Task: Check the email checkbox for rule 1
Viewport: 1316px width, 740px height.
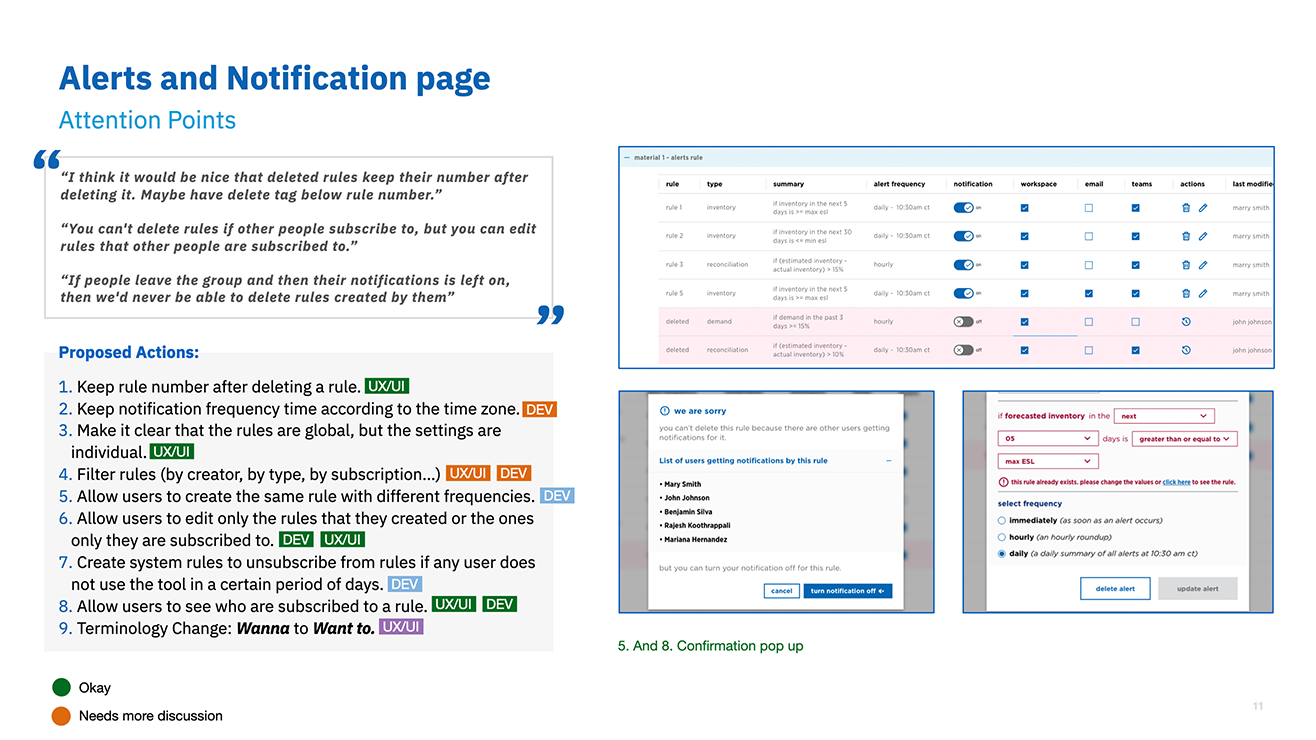Action: (x=1089, y=208)
